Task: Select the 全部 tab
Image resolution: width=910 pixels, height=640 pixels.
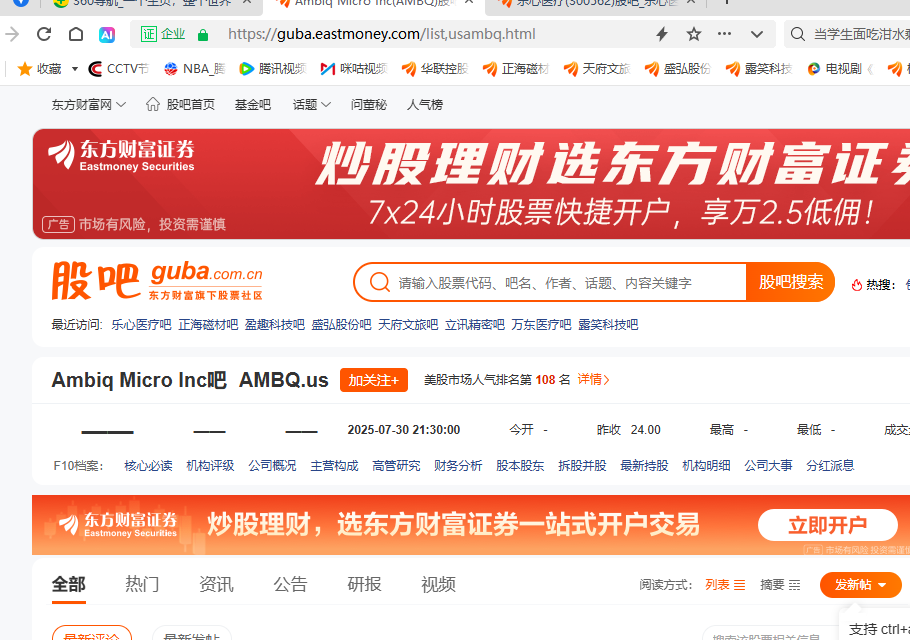Action: pos(68,584)
